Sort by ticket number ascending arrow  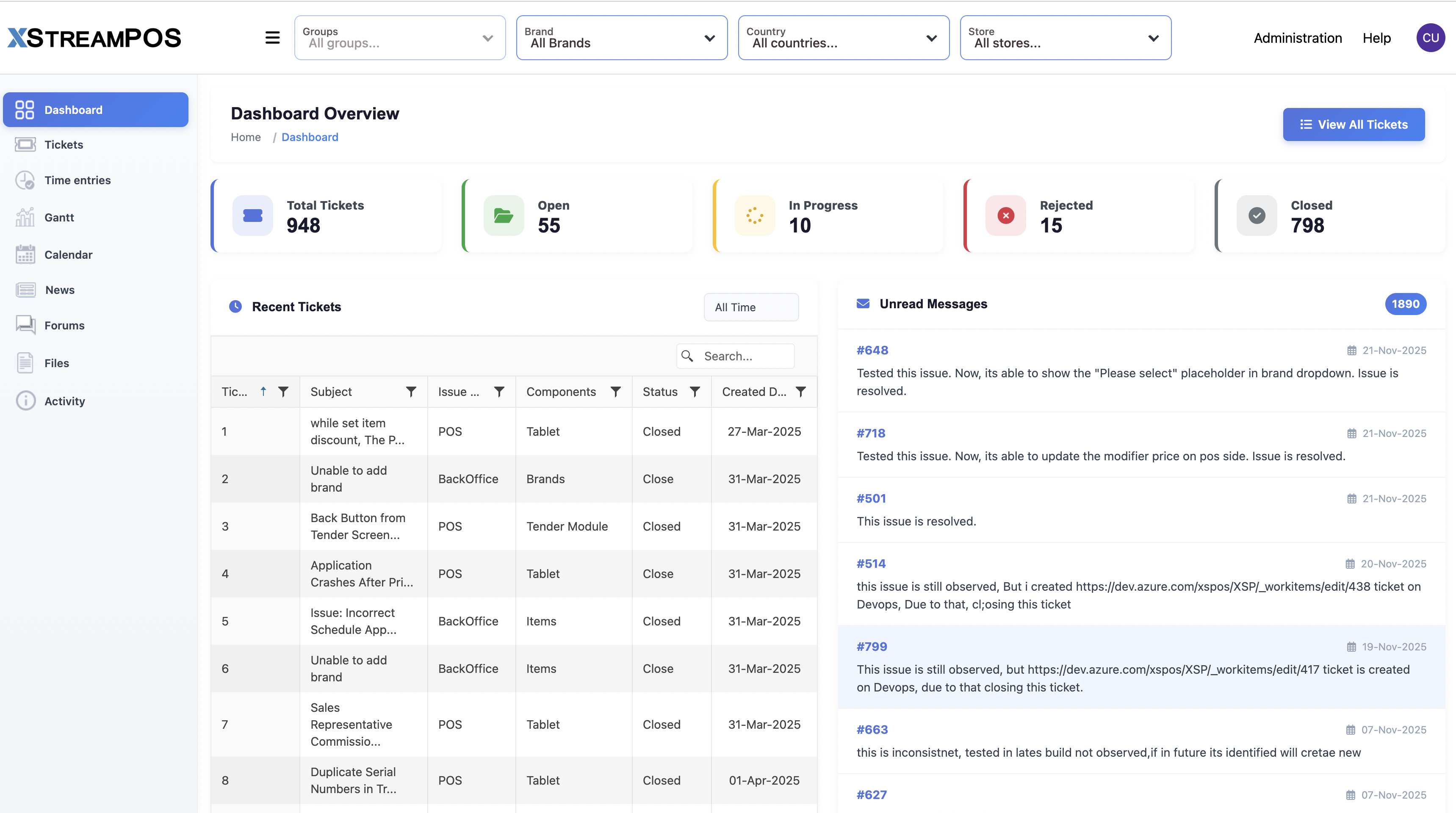(x=263, y=392)
